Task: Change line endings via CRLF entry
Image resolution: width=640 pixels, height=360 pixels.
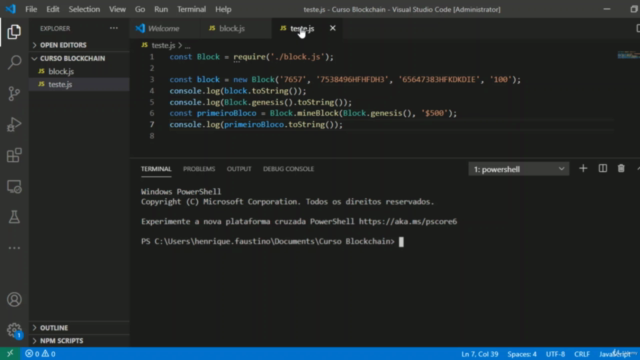Action: point(582,354)
